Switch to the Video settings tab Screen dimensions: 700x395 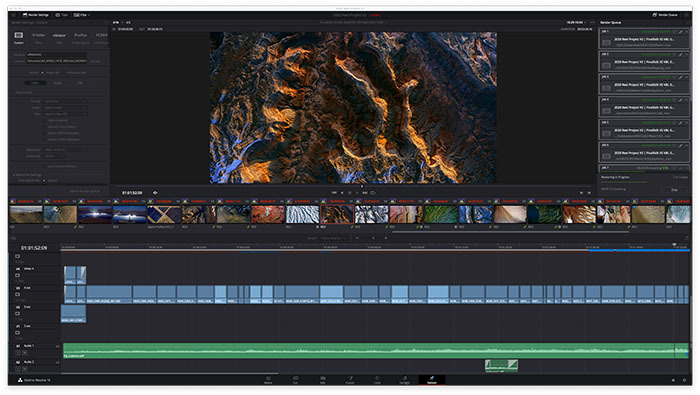(35, 83)
